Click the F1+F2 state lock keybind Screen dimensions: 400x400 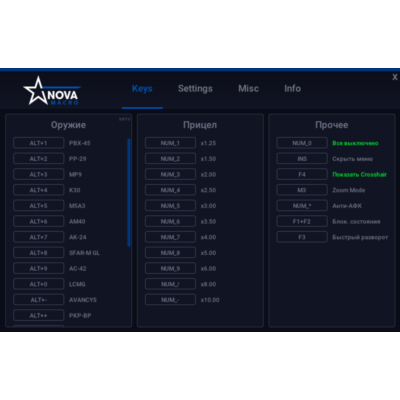tap(302, 221)
